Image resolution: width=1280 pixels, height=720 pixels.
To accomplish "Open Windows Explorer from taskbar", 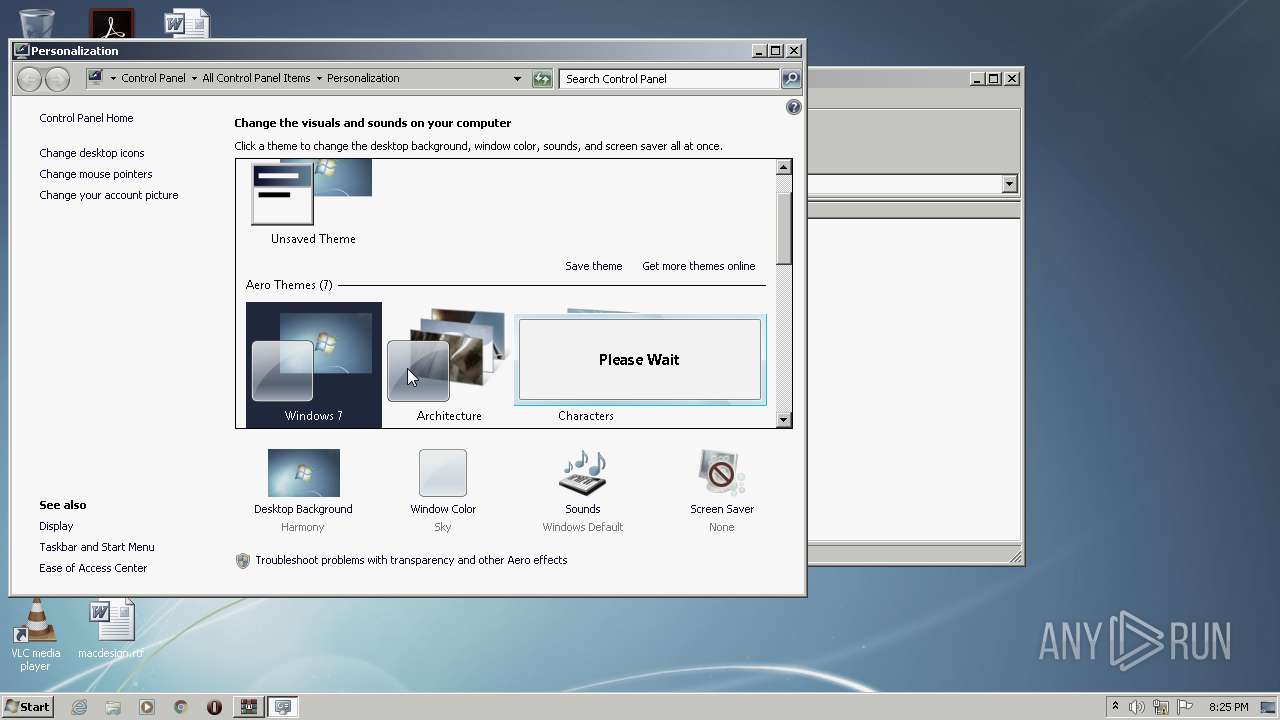I will coord(113,707).
